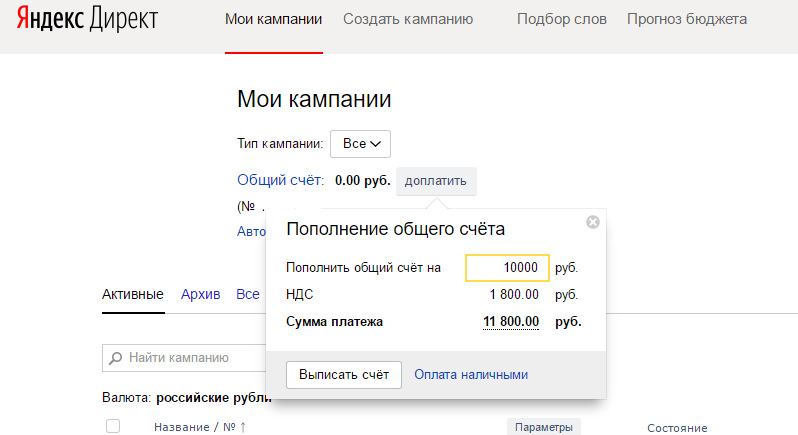
Task: Open Прогноз бюджета page
Action: (687, 19)
